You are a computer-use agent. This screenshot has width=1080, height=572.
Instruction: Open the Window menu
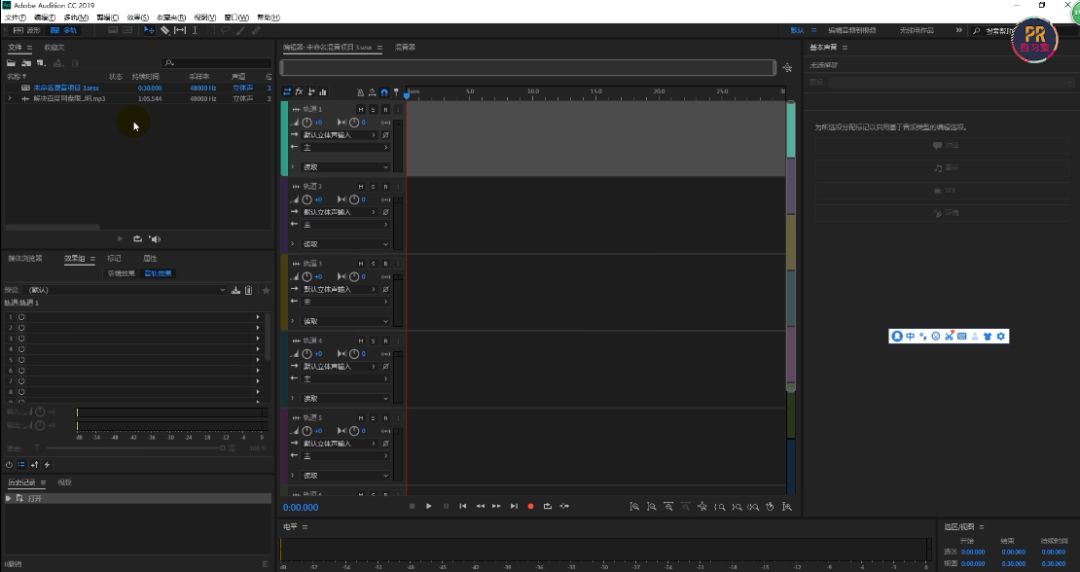point(236,17)
